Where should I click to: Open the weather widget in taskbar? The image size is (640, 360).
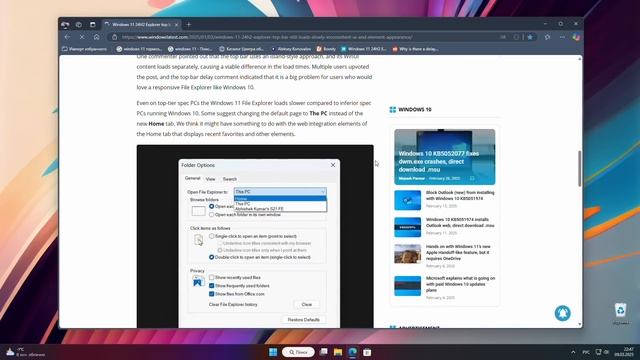[25, 352]
